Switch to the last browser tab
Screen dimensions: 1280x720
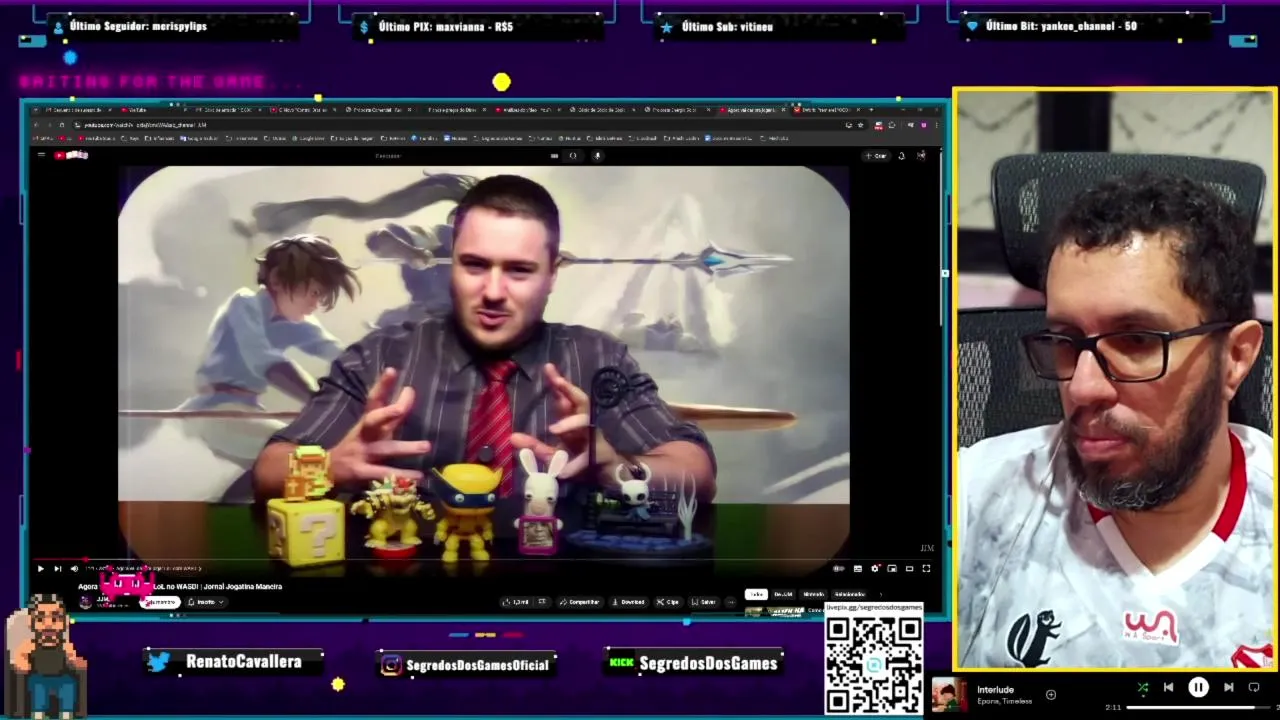828,110
